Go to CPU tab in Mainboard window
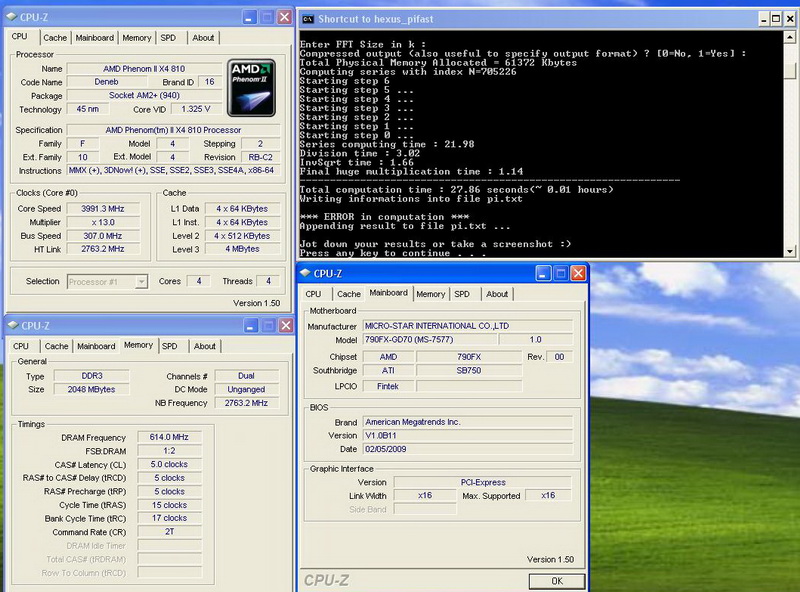The image size is (800, 592). pos(313,294)
